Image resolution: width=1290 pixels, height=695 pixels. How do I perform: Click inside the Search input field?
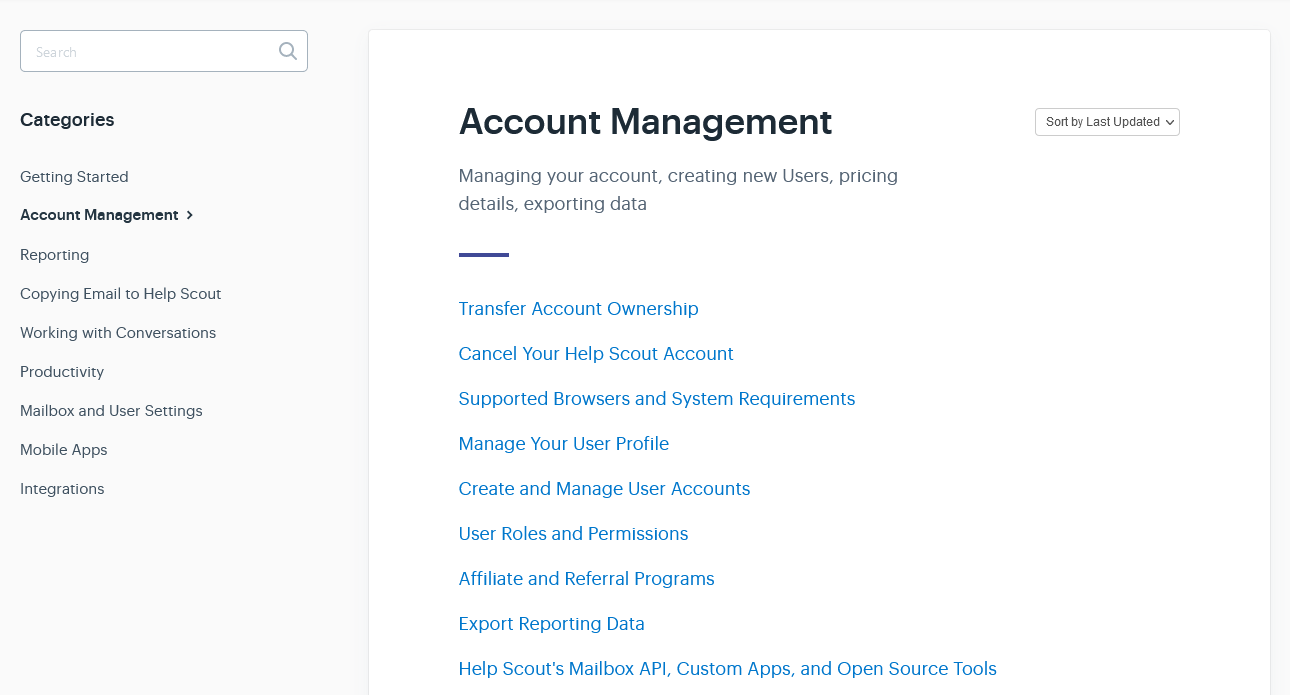150,51
